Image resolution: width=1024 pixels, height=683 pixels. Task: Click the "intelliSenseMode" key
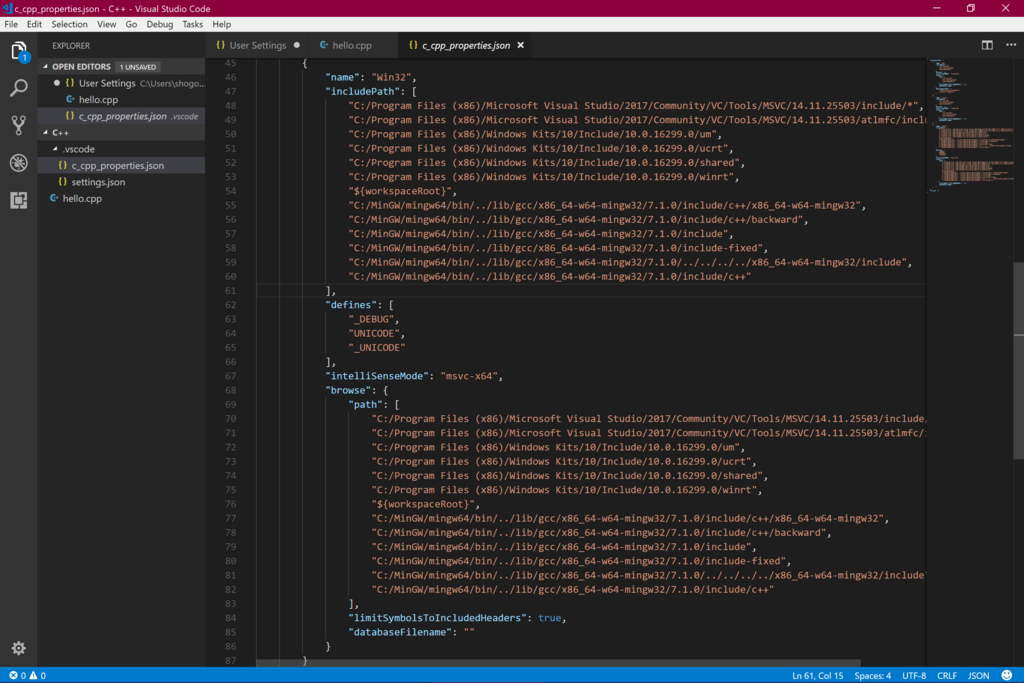tap(379, 376)
